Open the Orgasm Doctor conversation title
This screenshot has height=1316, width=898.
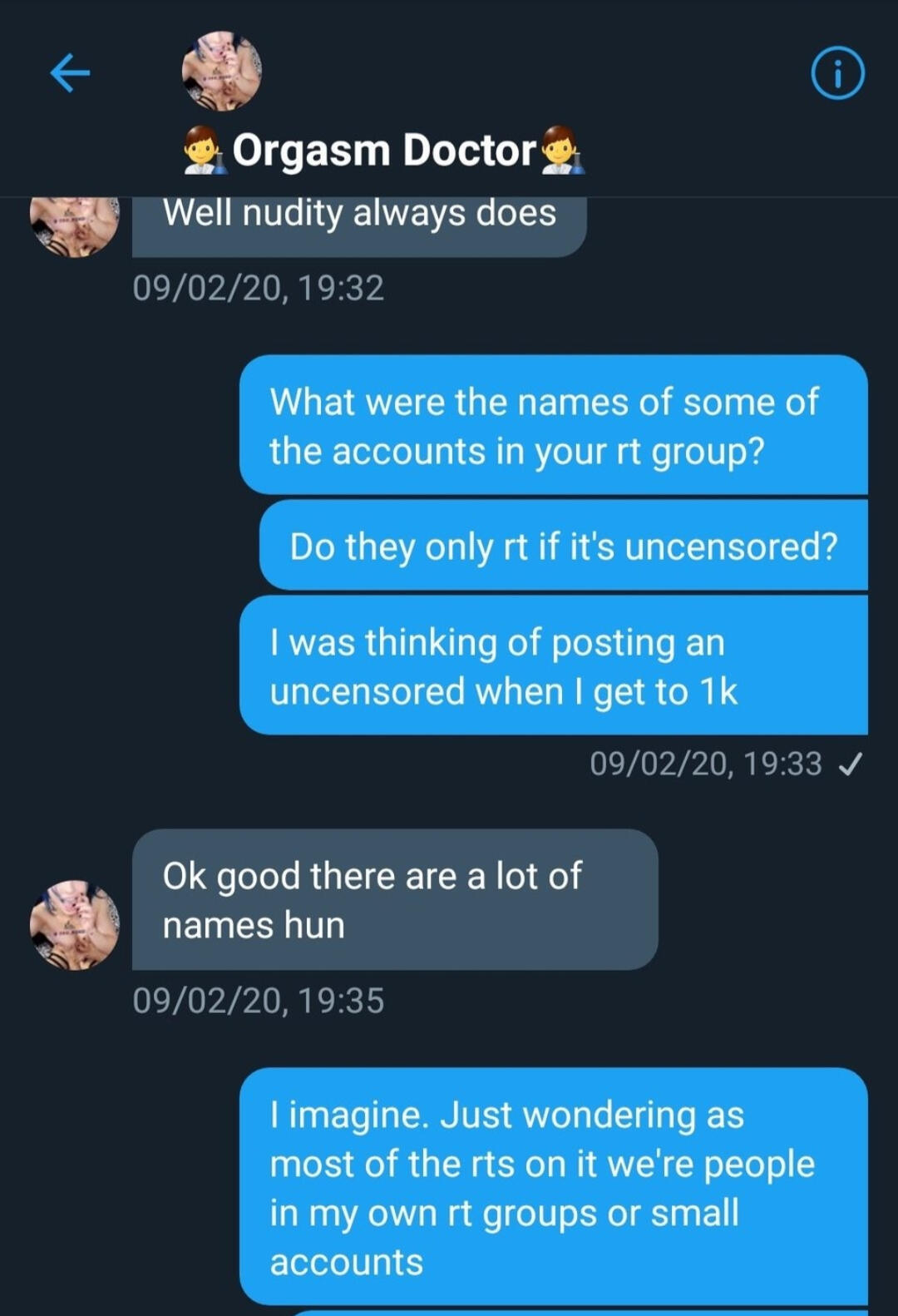tap(383, 151)
